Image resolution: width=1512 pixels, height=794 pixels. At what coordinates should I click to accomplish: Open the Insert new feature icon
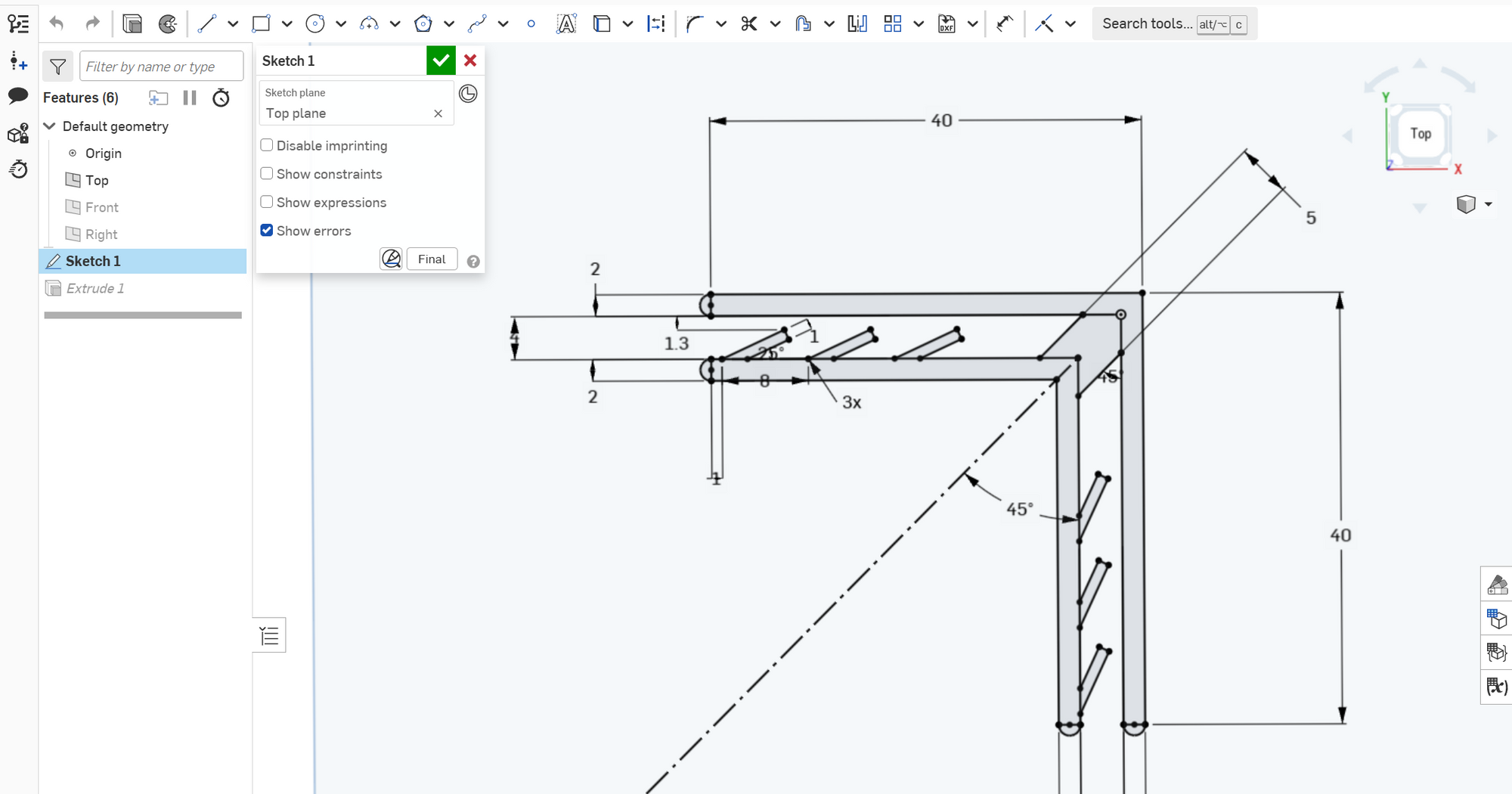18,61
